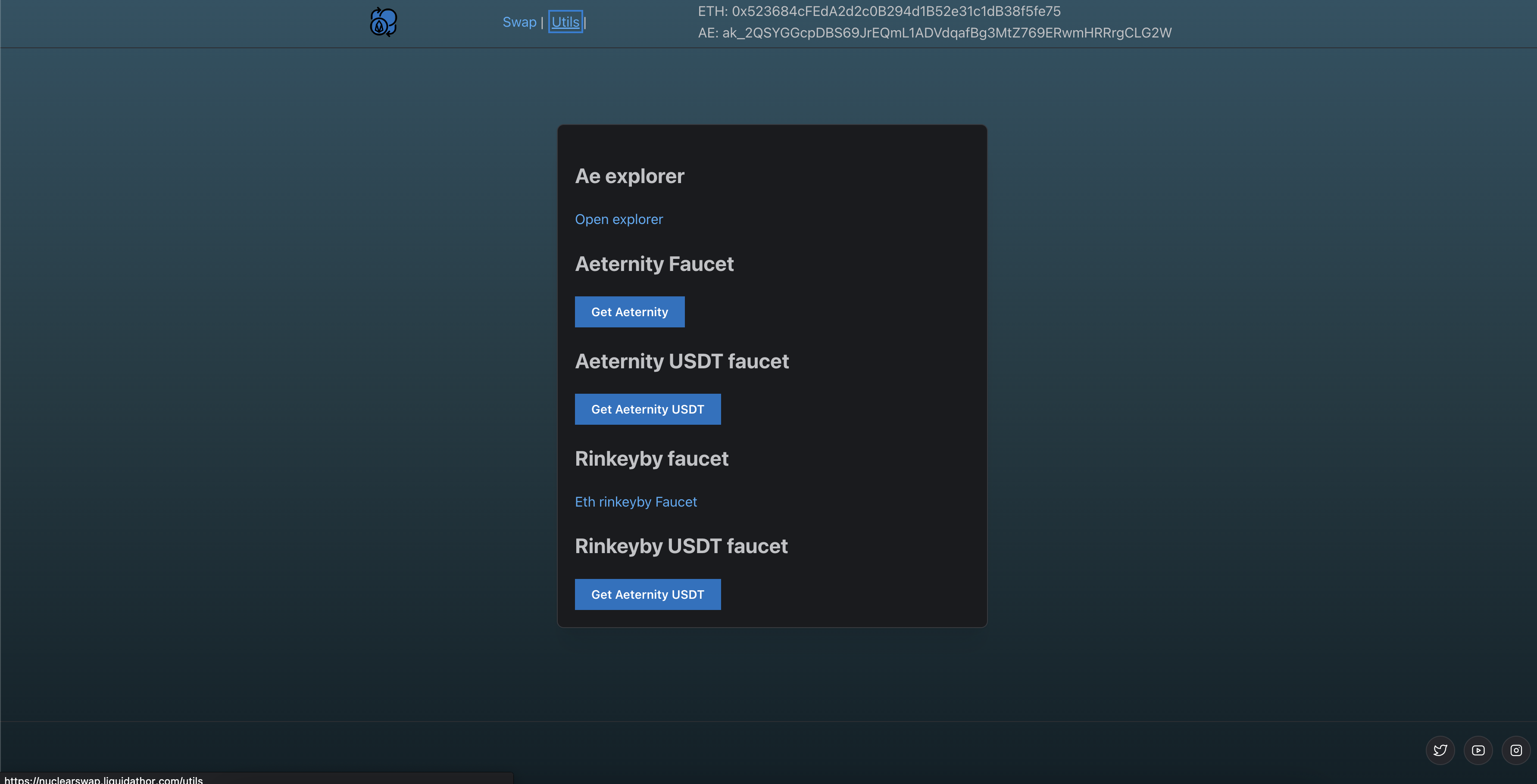The image size is (1537, 784).
Task: Open the Twitter social icon
Action: click(x=1440, y=750)
